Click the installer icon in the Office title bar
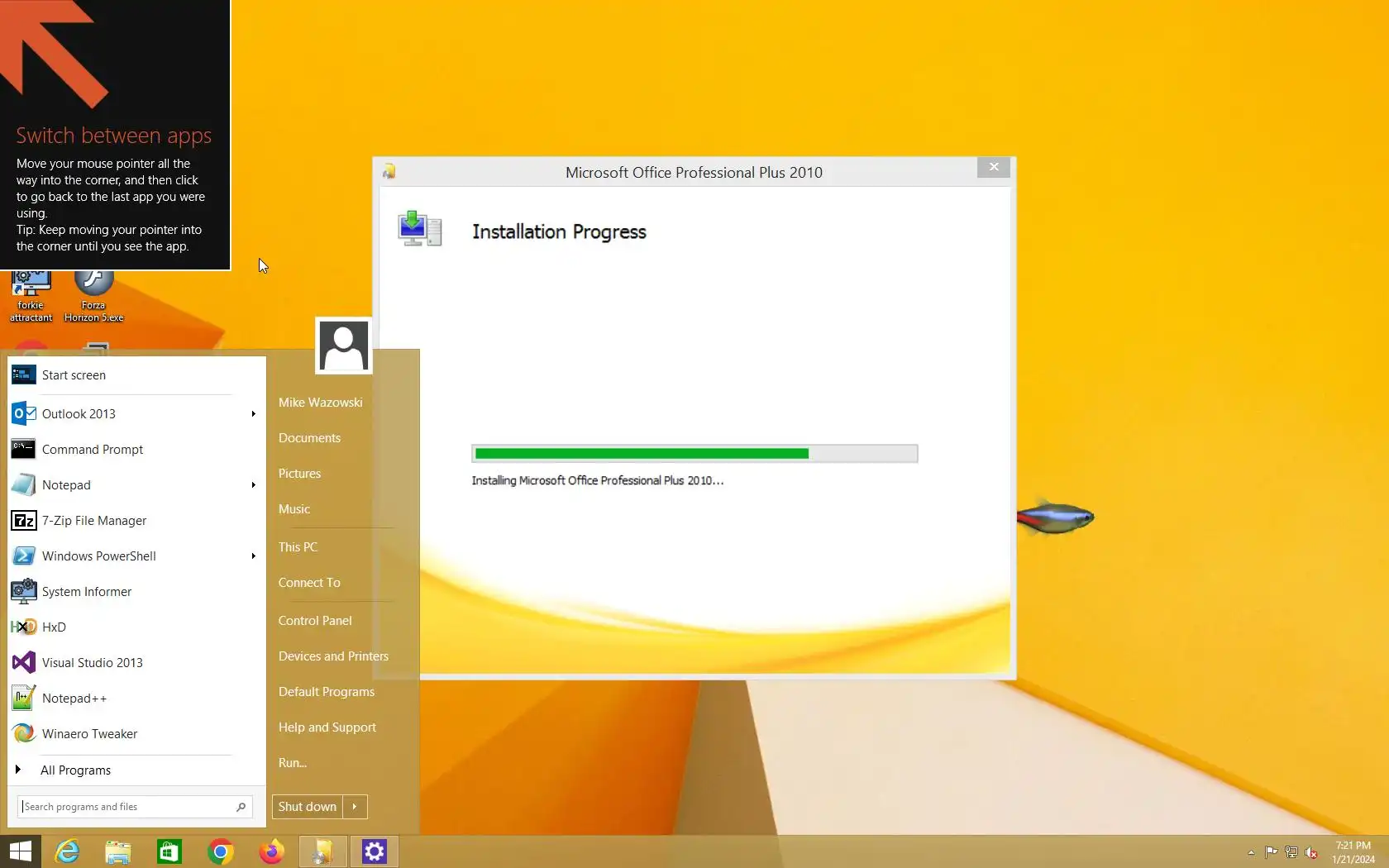Screen dimensions: 1389x868 point(389,171)
